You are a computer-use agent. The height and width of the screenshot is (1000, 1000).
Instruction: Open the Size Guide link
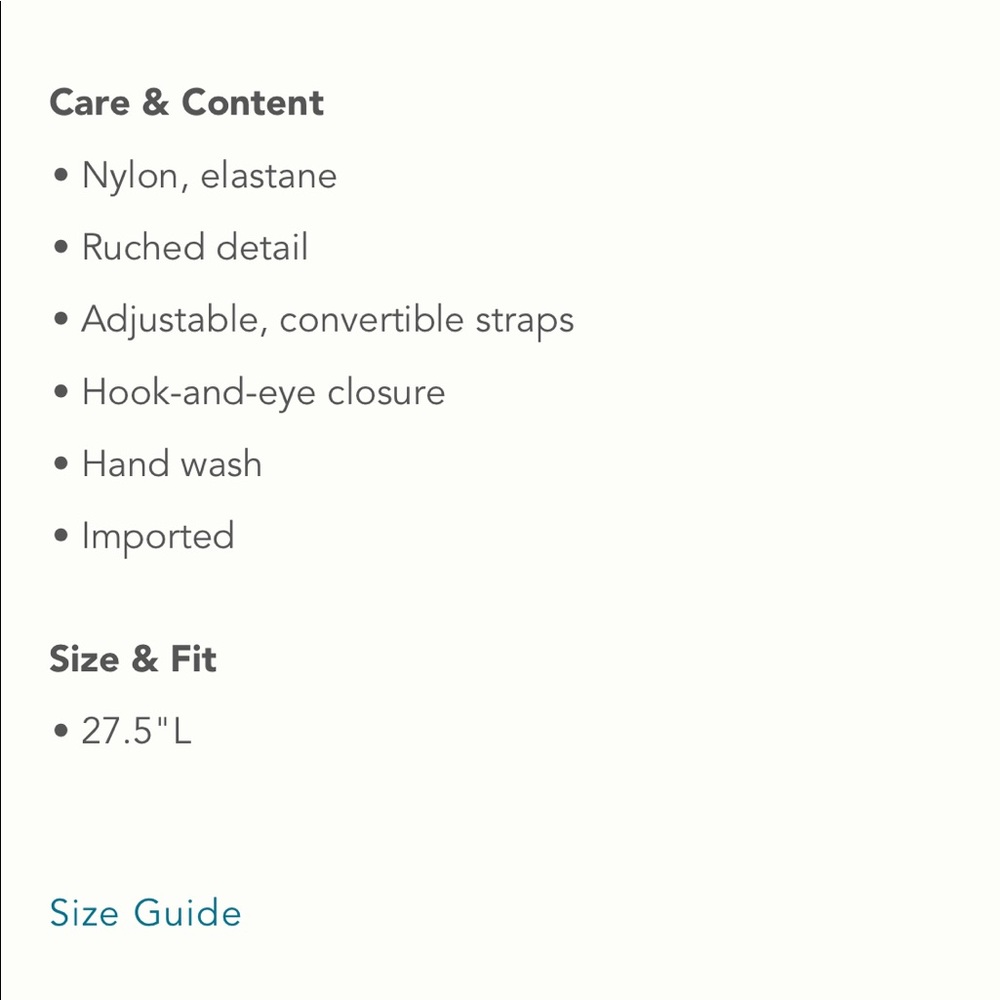point(145,912)
